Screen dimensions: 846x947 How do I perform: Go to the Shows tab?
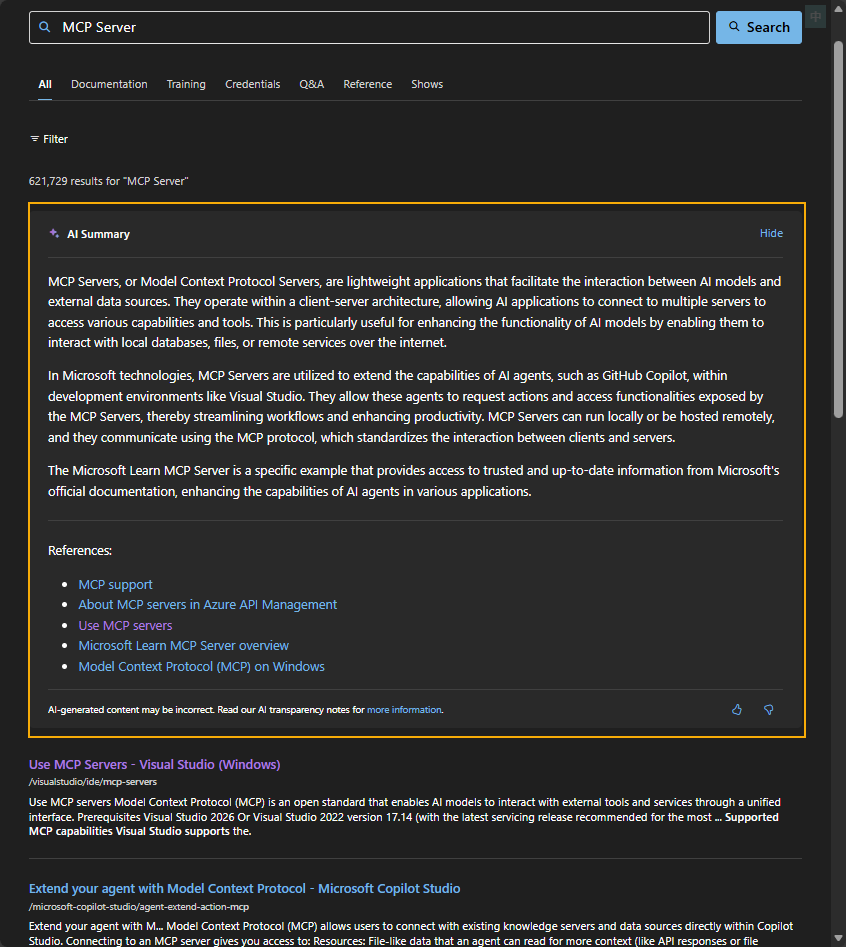click(x=426, y=84)
